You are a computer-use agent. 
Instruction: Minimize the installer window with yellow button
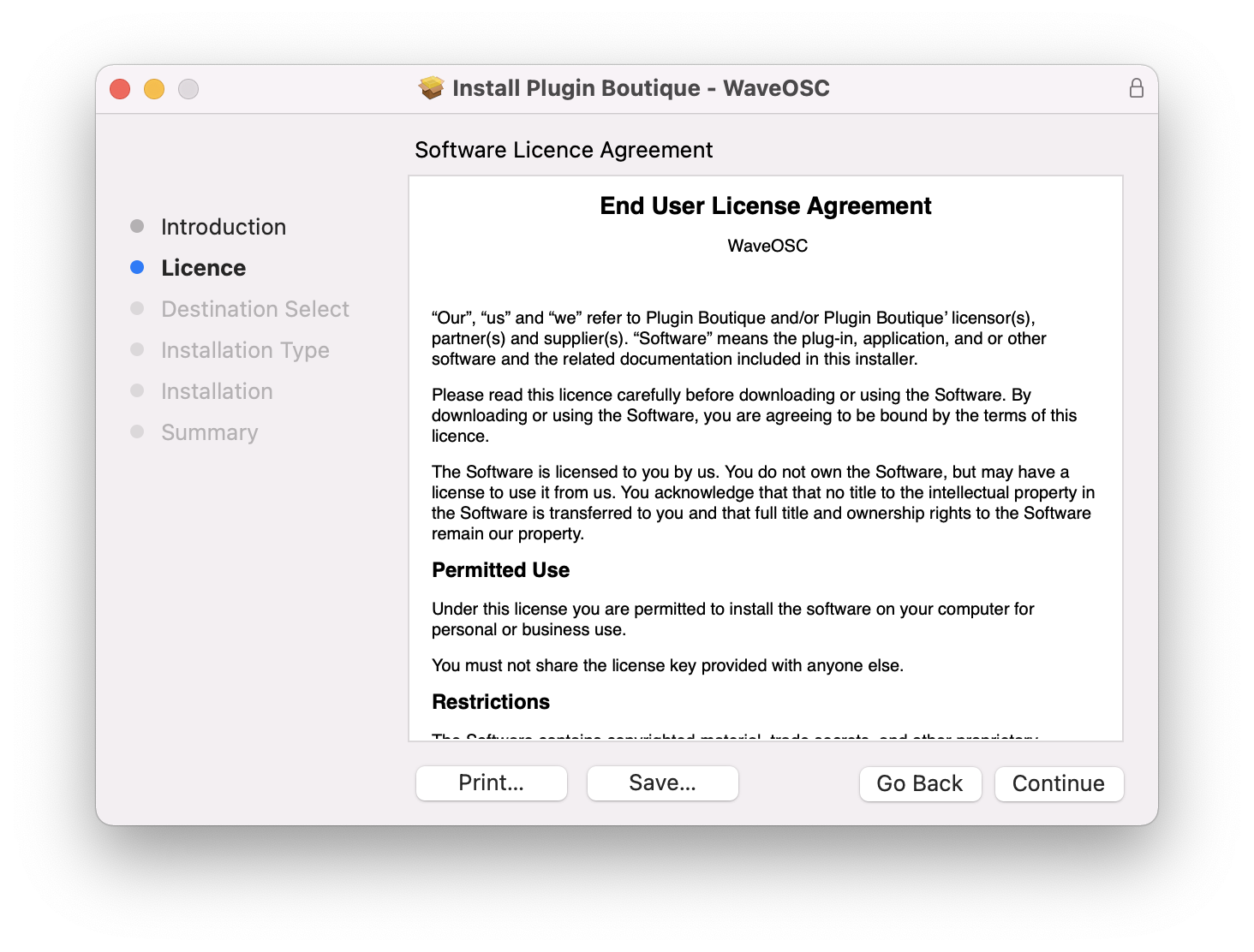point(154,89)
